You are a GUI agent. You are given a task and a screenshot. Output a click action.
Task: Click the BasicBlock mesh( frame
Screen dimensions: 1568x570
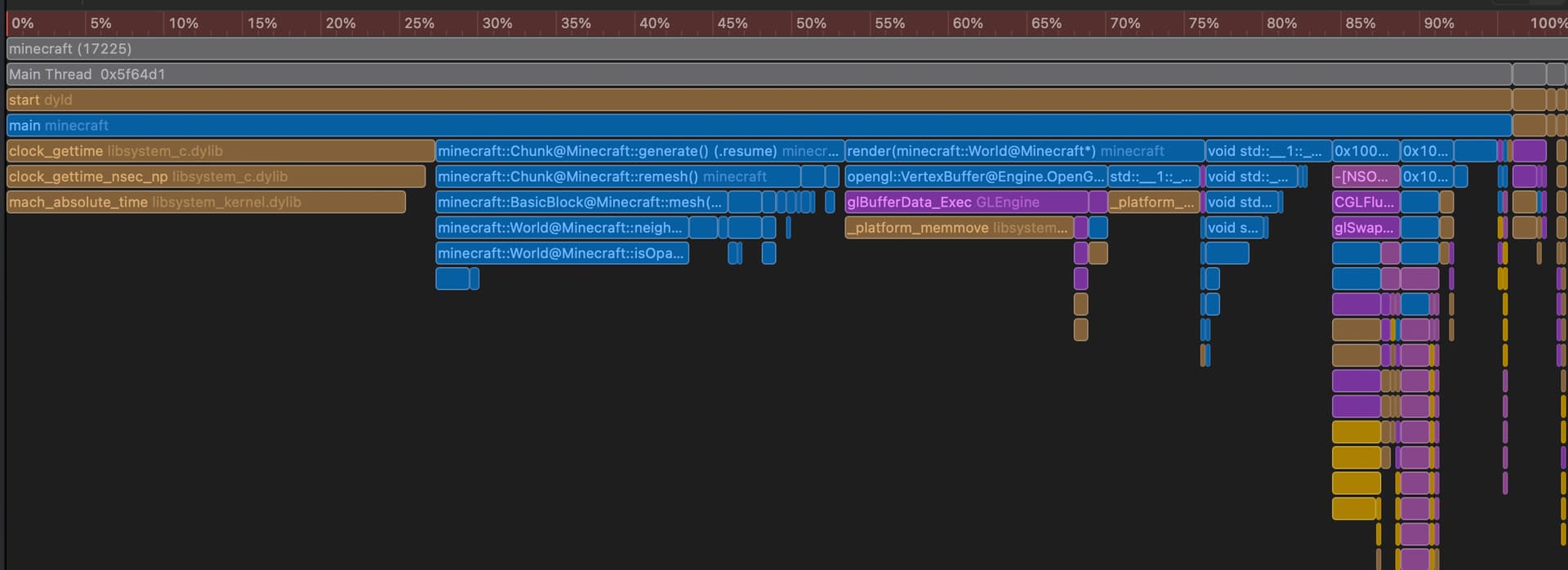[581, 202]
